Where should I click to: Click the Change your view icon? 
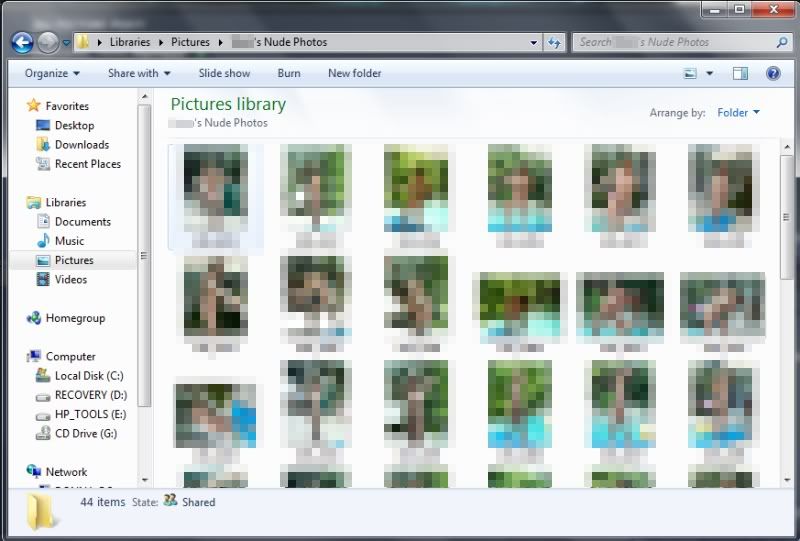tap(690, 73)
